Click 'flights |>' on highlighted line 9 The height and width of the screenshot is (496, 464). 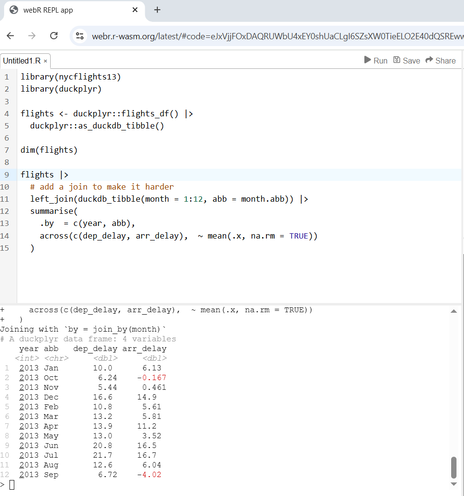(x=44, y=175)
